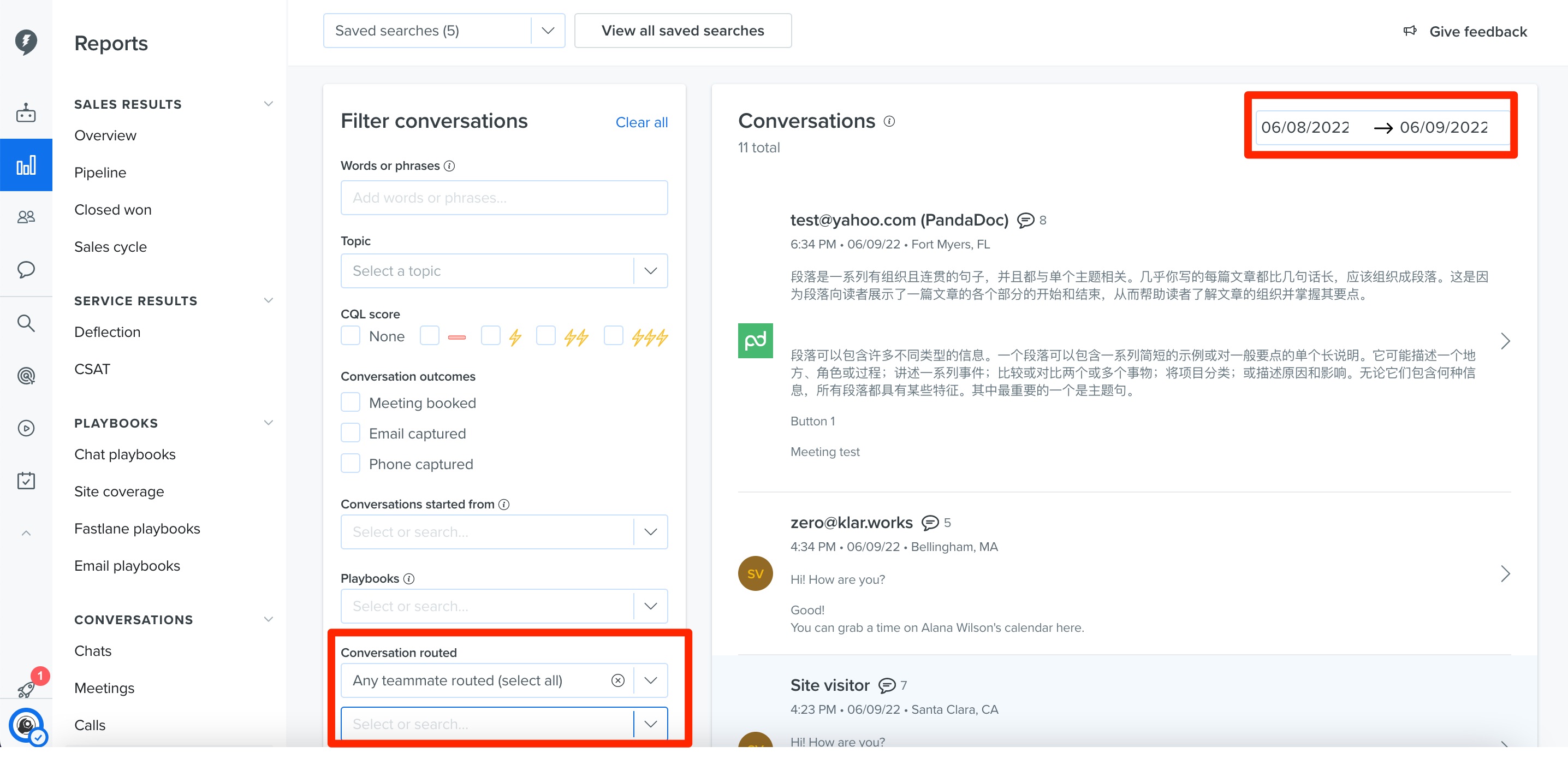Click the magnifying glass search sidebar icon
Image resolution: width=1568 pixels, height=770 pixels.
coord(26,323)
